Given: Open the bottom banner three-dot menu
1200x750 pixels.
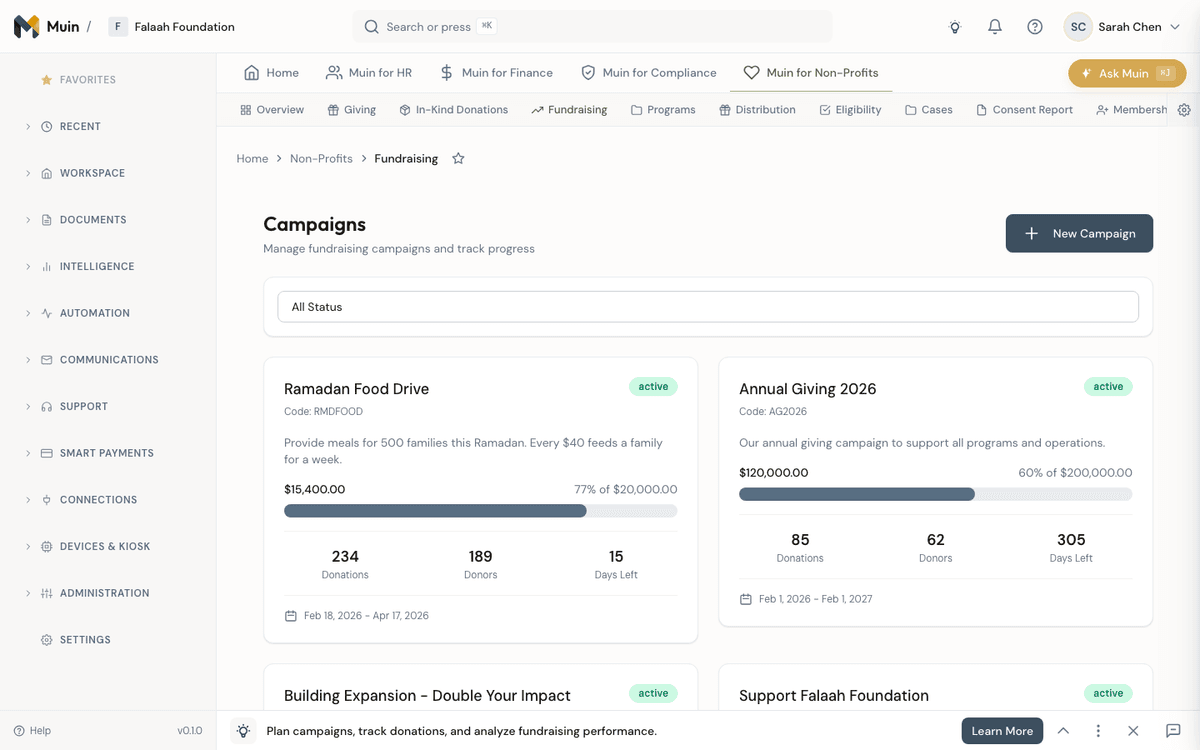Looking at the screenshot, I should pos(1098,731).
